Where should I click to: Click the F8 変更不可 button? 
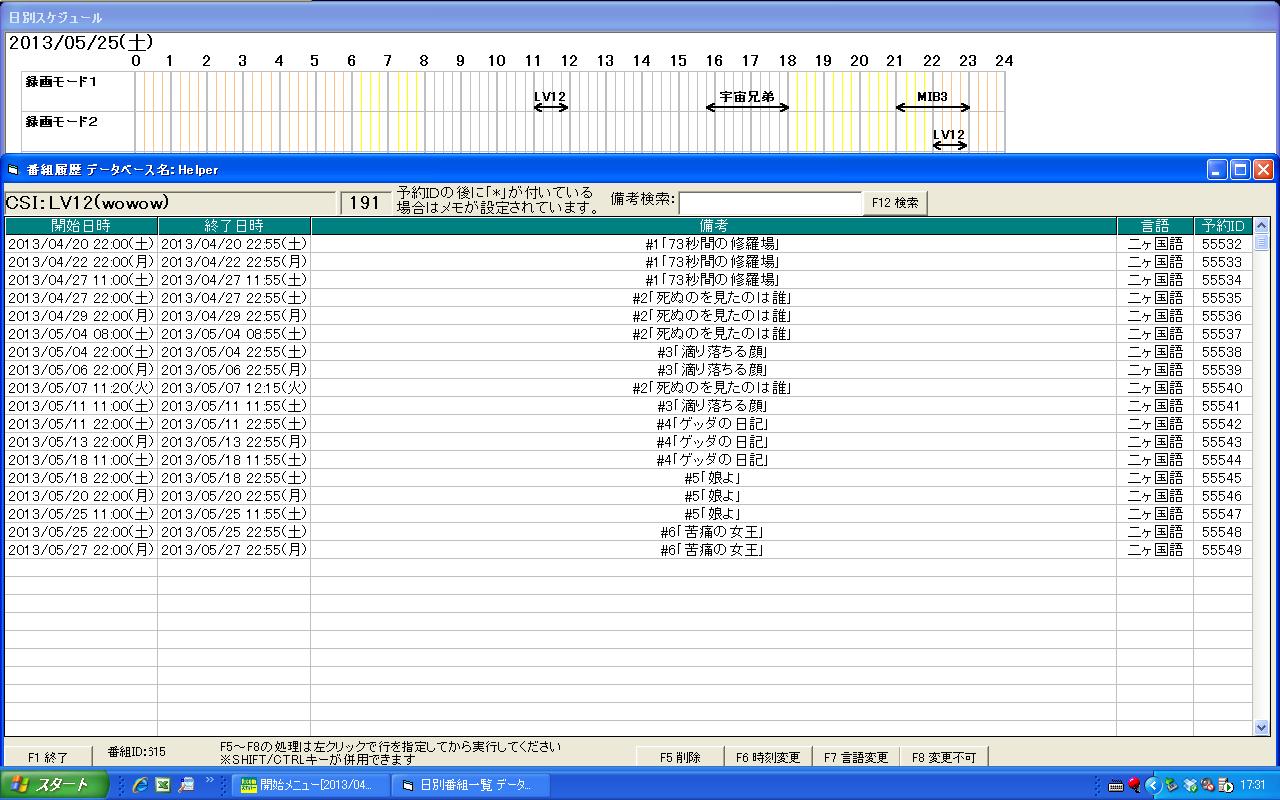(x=944, y=757)
